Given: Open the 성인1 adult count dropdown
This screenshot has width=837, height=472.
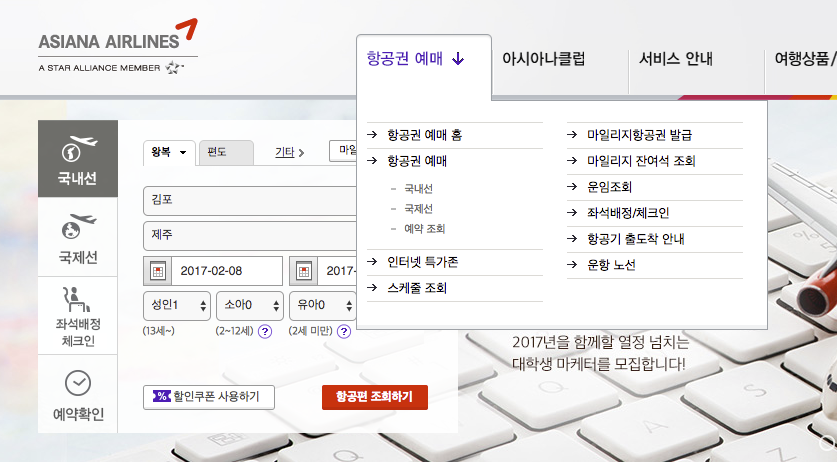Looking at the screenshot, I should pos(177,306).
